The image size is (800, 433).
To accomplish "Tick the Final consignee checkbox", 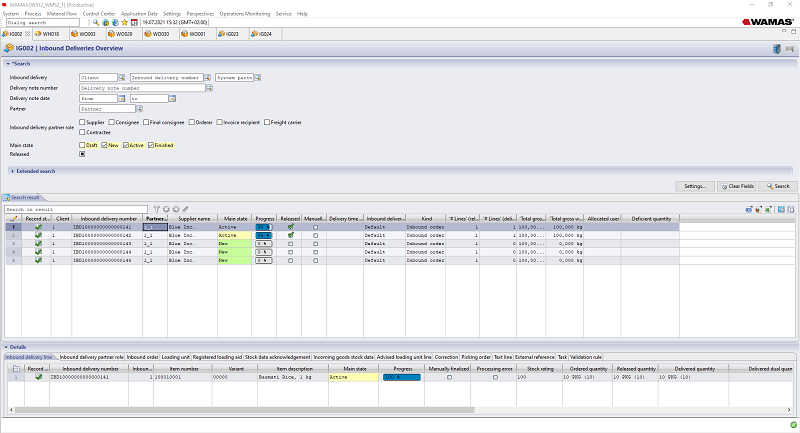I will [146, 122].
